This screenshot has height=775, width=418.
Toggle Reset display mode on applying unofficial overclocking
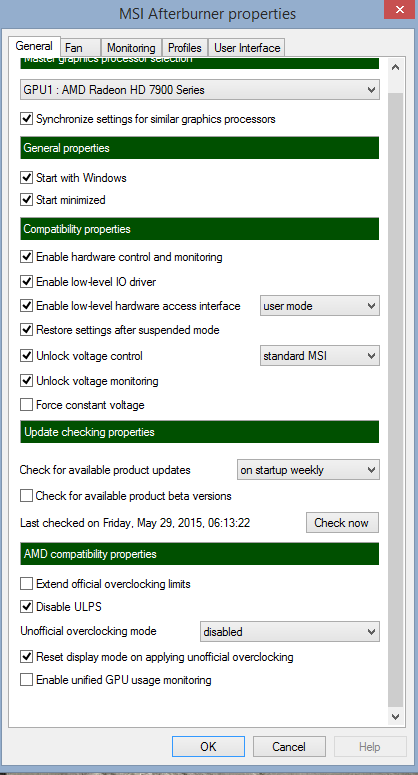(27, 657)
